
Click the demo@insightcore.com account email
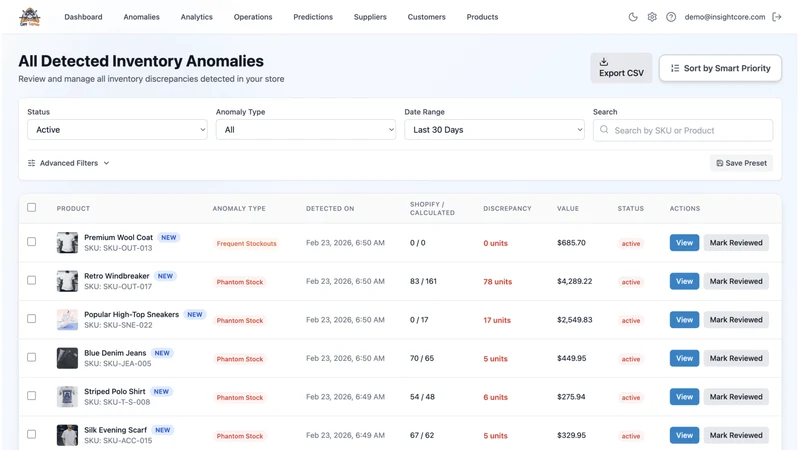(724, 17)
